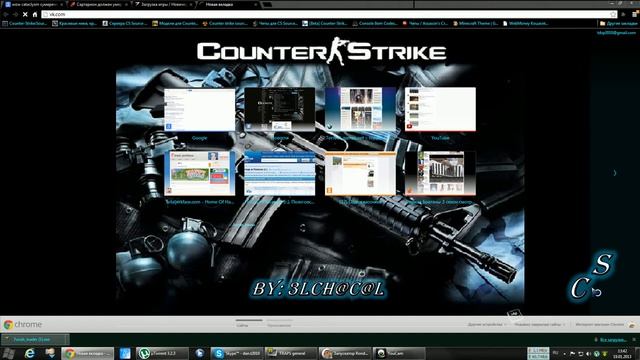Viewport: 640px width, 360px height.
Task: Open the blue forum-style page thumbnail
Action: [280, 173]
